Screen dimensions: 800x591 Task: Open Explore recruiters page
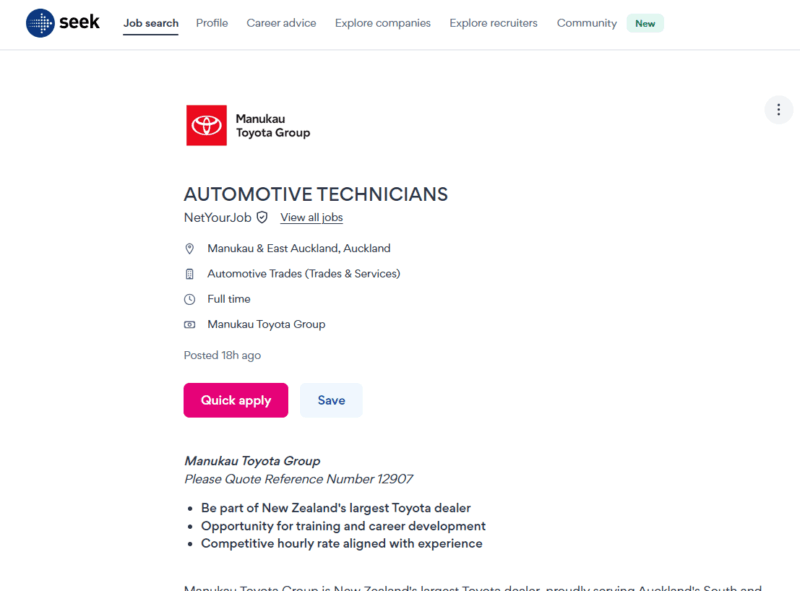(x=493, y=23)
